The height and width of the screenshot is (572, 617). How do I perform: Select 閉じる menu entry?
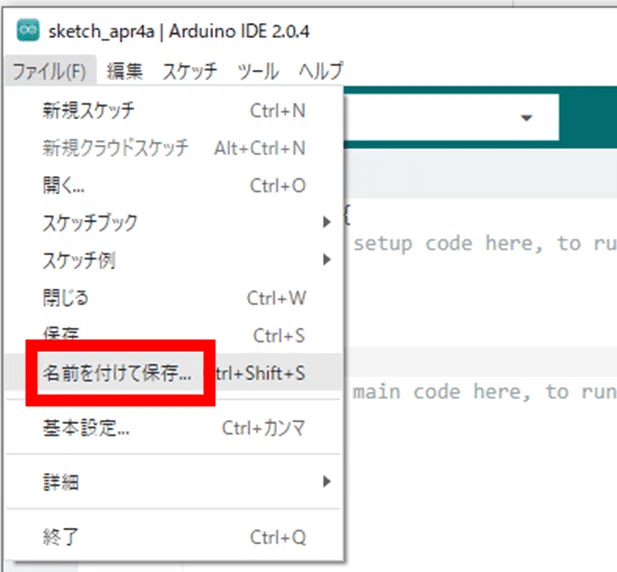[174, 298]
